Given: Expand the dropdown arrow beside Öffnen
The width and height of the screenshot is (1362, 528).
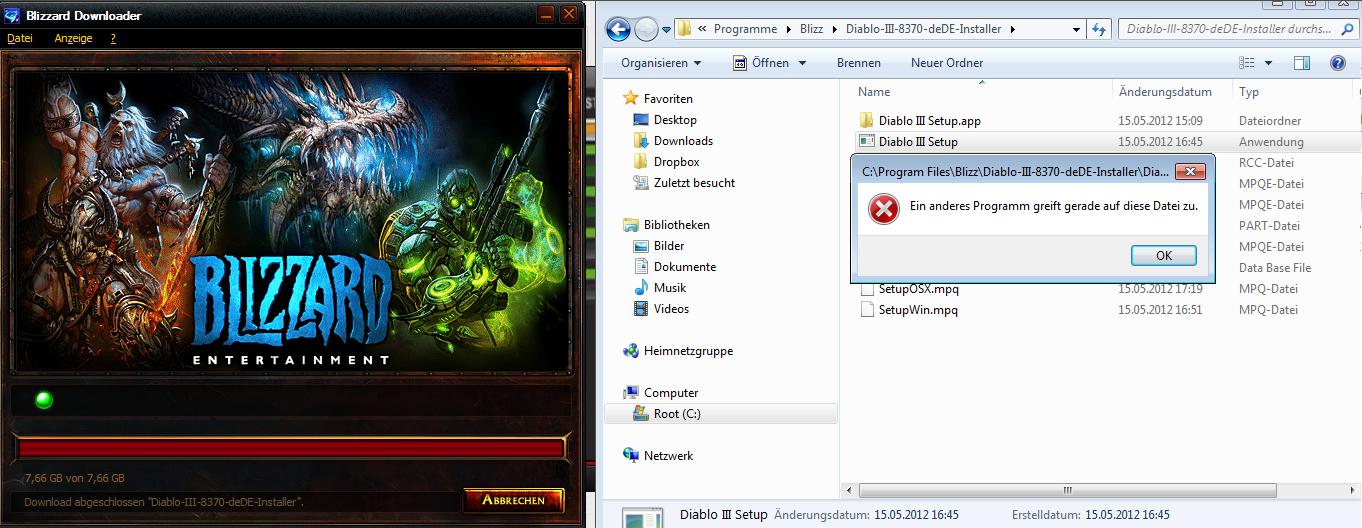Looking at the screenshot, I should pos(801,63).
